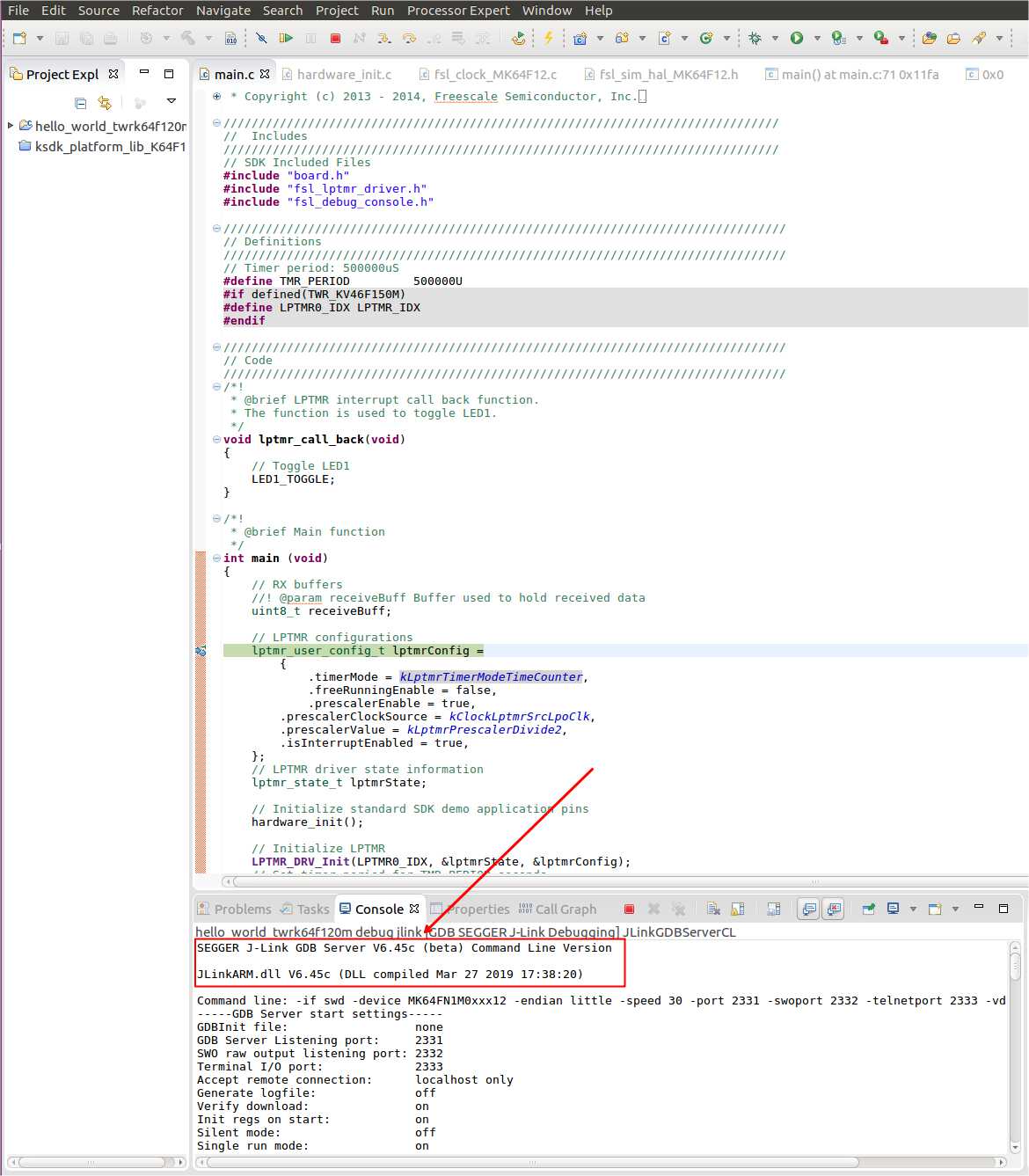Toggle Link with Editor in Project Explorer
This screenshot has width=1029, height=1176.
click(x=105, y=103)
